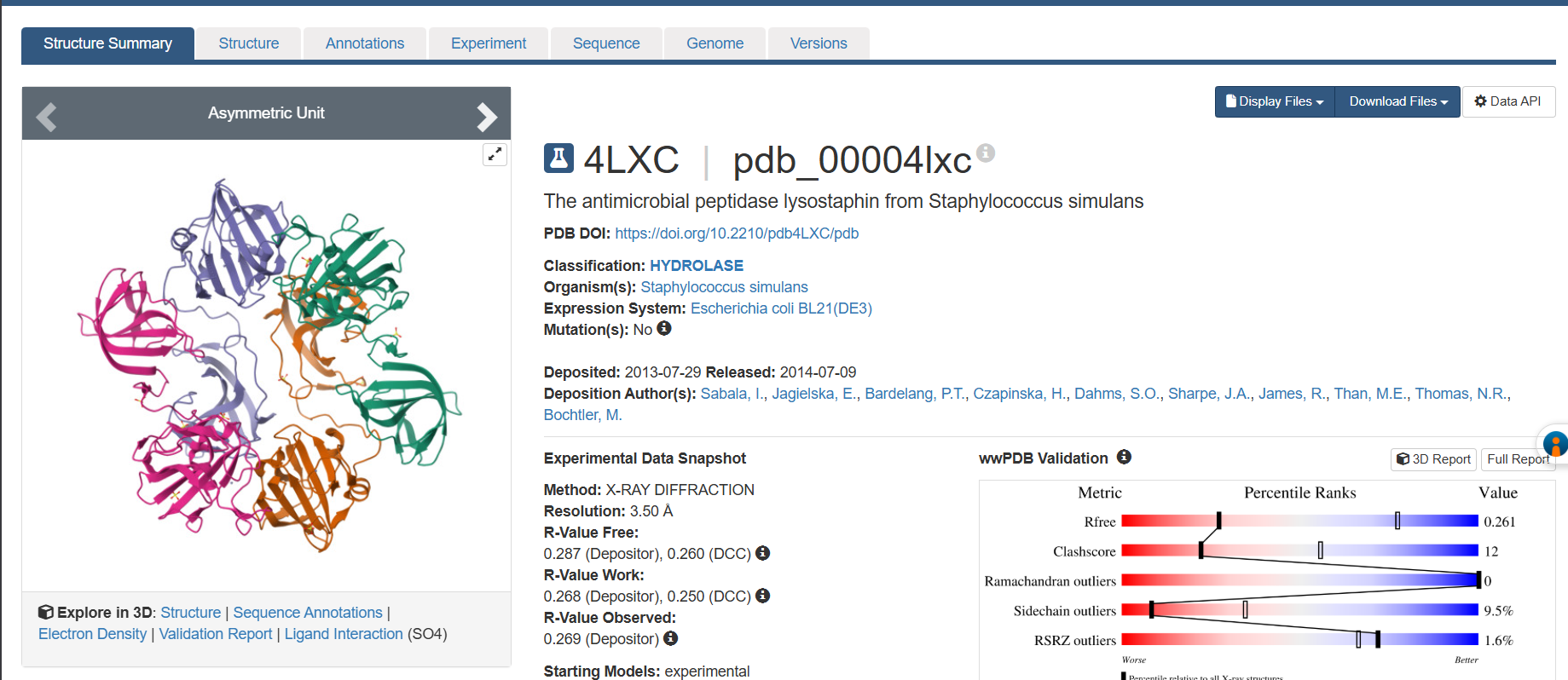Click the Rfree percentile rank bar
The width and height of the screenshot is (1568, 680).
[1299, 521]
